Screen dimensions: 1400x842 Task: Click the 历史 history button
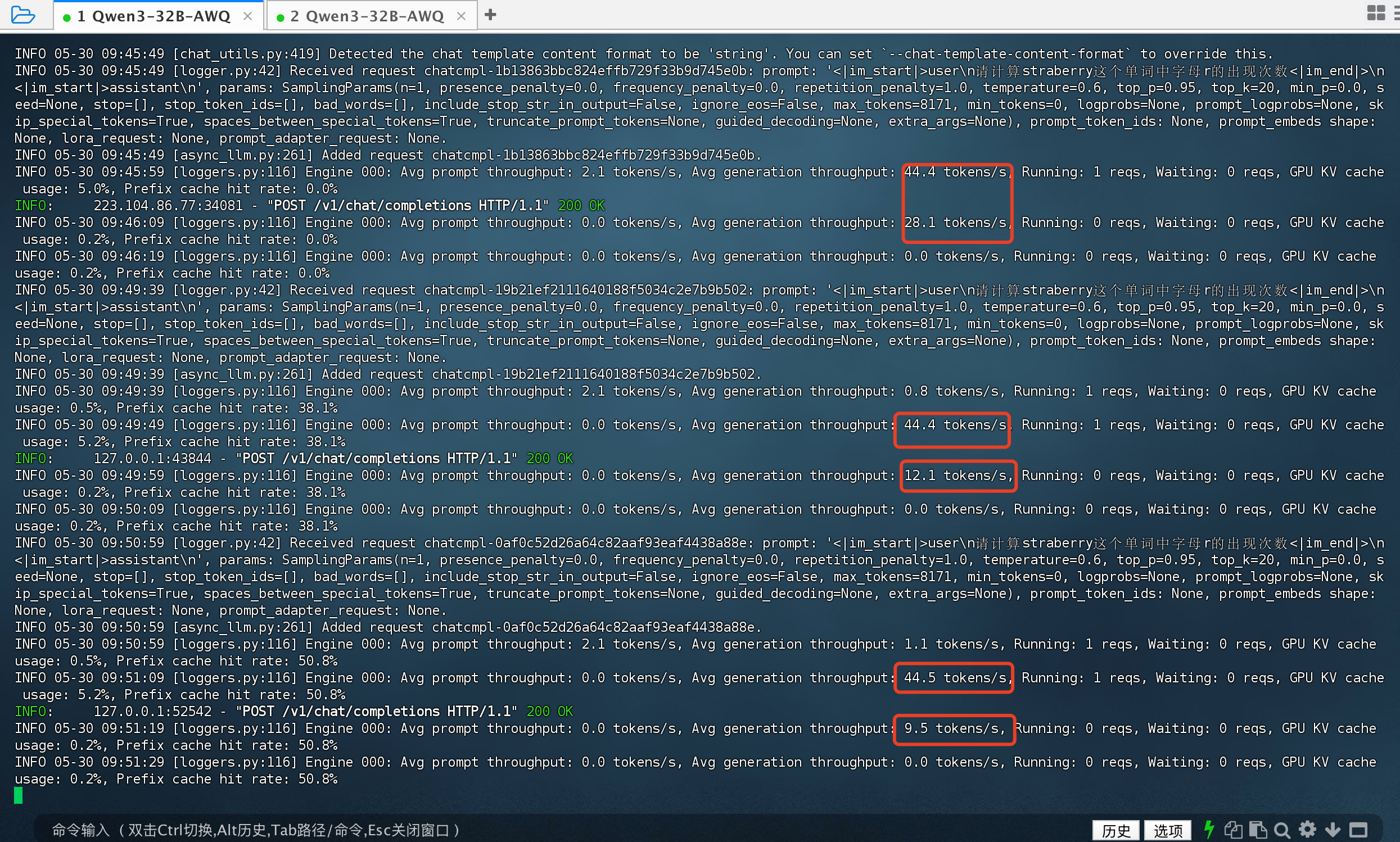[1116, 831]
